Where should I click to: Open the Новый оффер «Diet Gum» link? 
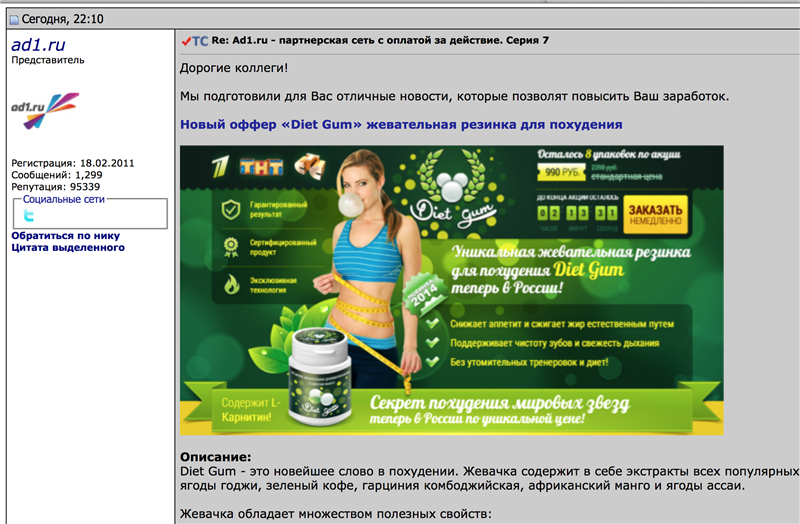pyautogui.click(x=401, y=124)
